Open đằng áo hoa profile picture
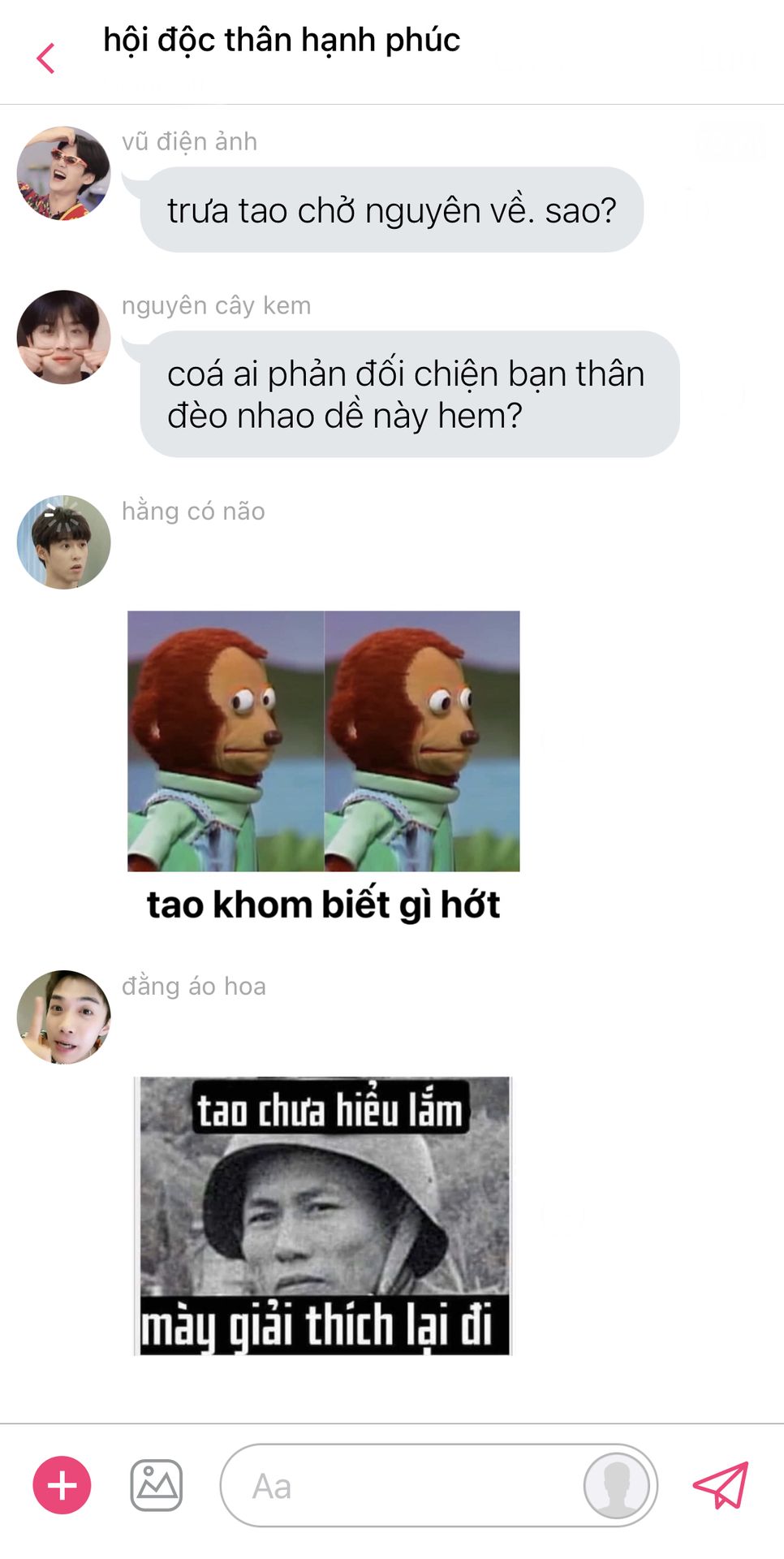This screenshot has height=1559, width=784. pos(63,1017)
